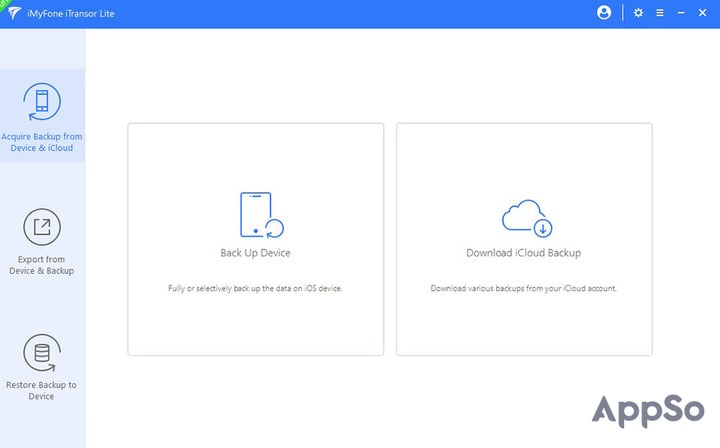Click the Export arrow-box sidebar icon
The height and width of the screenshot is (448, 720).
42,227
